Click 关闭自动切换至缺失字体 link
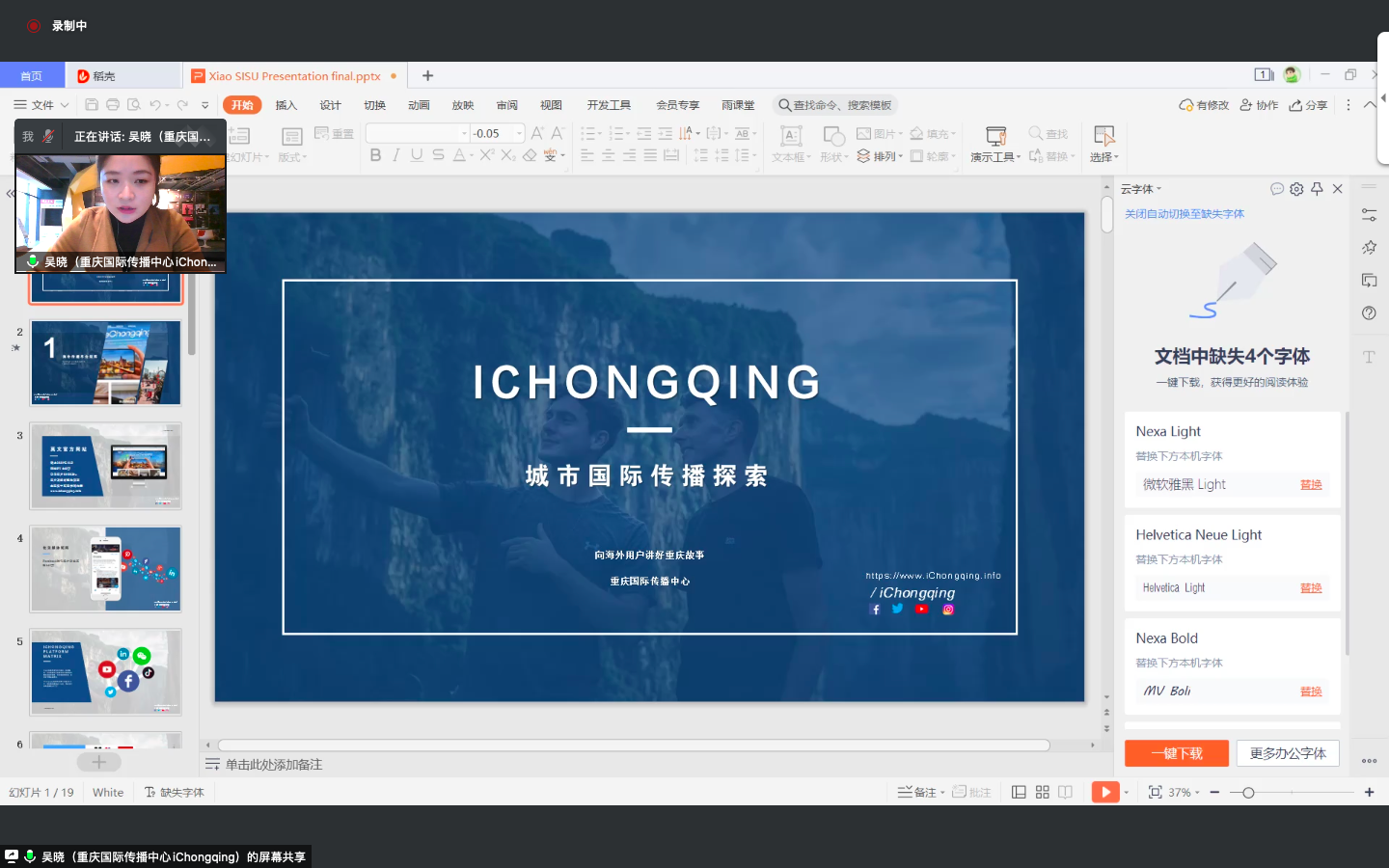1389x868 pixels. (1185, 214)
